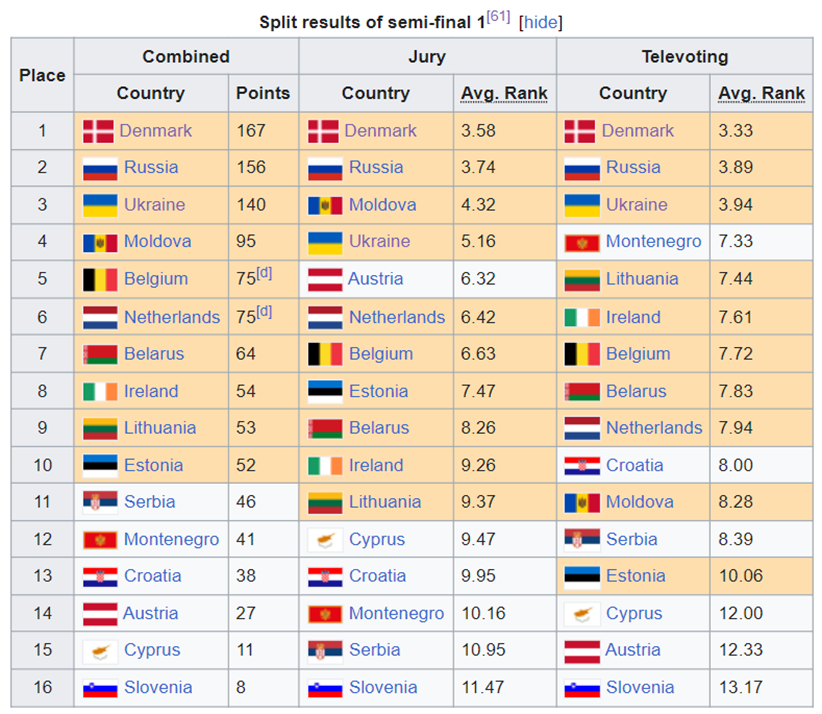Click the Ireland flag in the Televoting column

[582, 318]
